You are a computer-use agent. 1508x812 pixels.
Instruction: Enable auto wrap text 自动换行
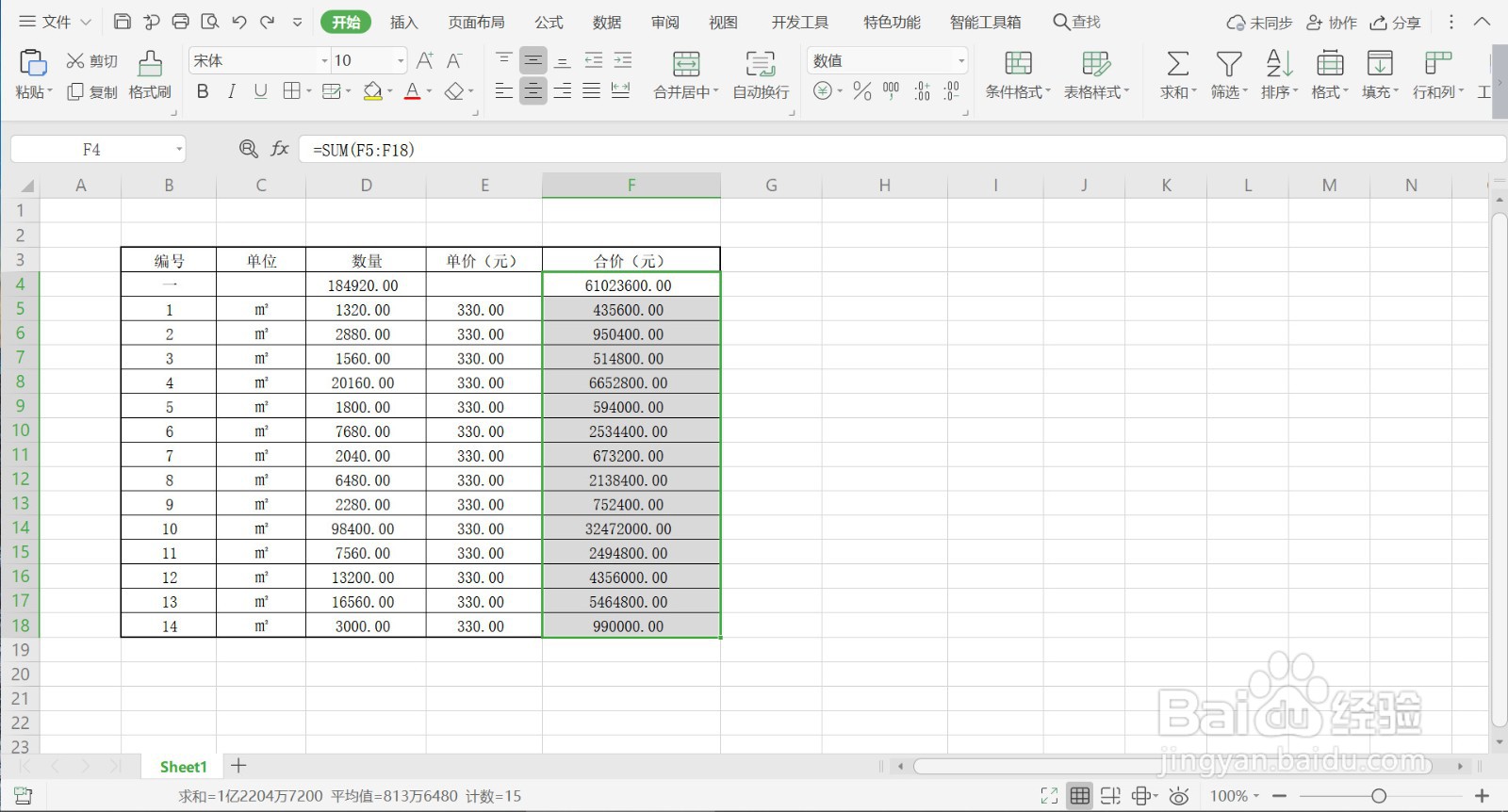(761, 75)
